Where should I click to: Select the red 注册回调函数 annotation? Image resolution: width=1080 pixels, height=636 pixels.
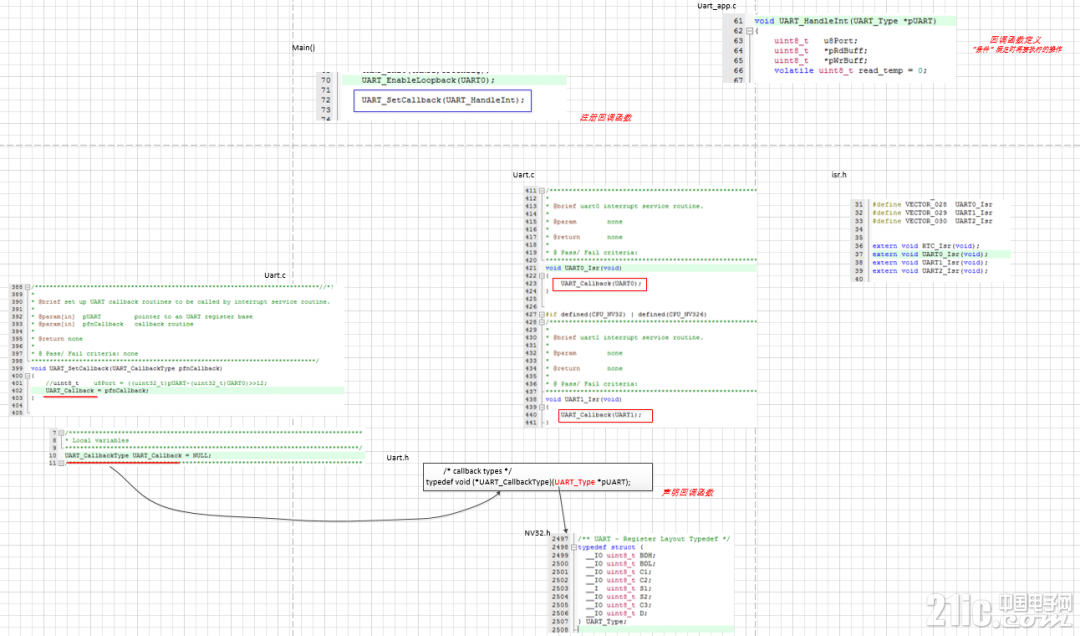(x=605, y=118)
